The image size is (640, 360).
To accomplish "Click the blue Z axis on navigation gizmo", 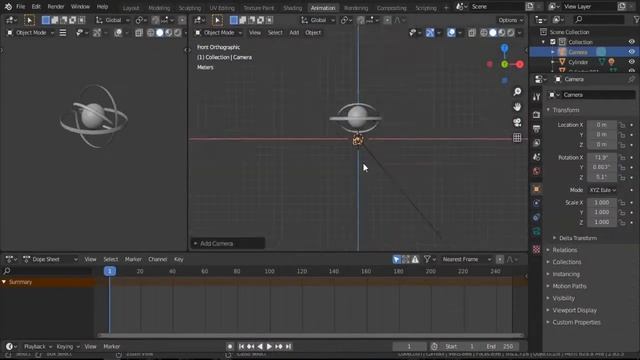I will tap(504, 49).
